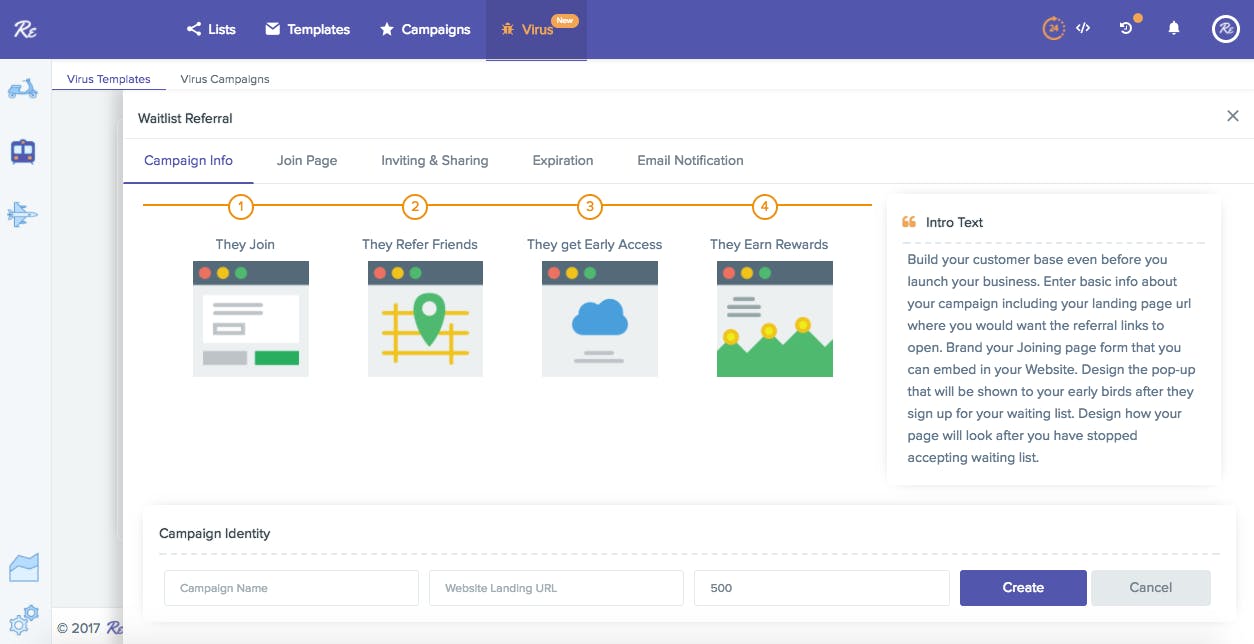Image resolution: width=1254 pixels, height=644 pixels.
Task: Open the Re profile avatar
Action: point(1226,29)
